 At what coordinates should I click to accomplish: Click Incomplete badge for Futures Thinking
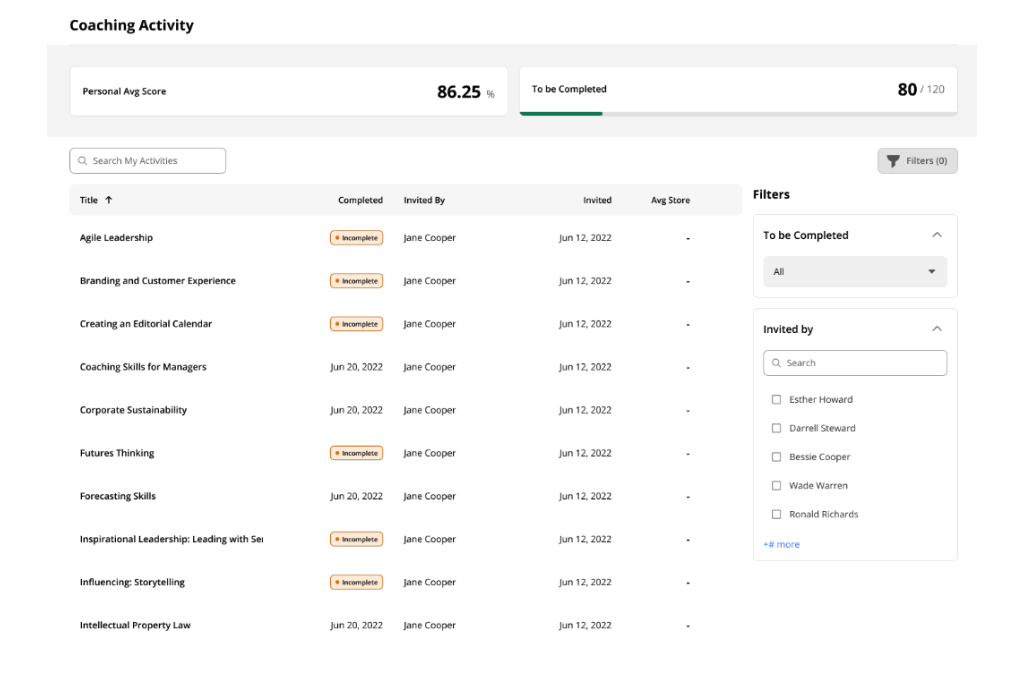356,453
